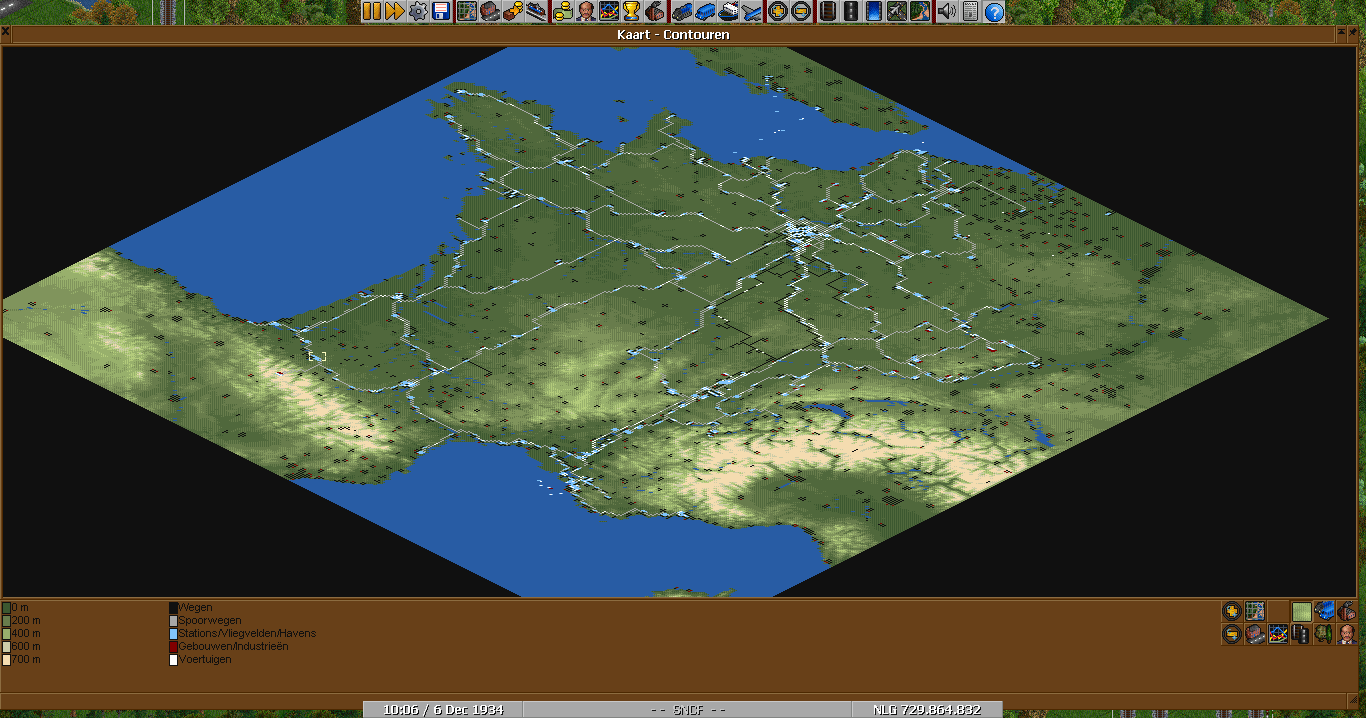The width and height of the screenshot is (1366, 718).
Task: Click the 700 m legend colour swatch
Action: tap(7, 659)
